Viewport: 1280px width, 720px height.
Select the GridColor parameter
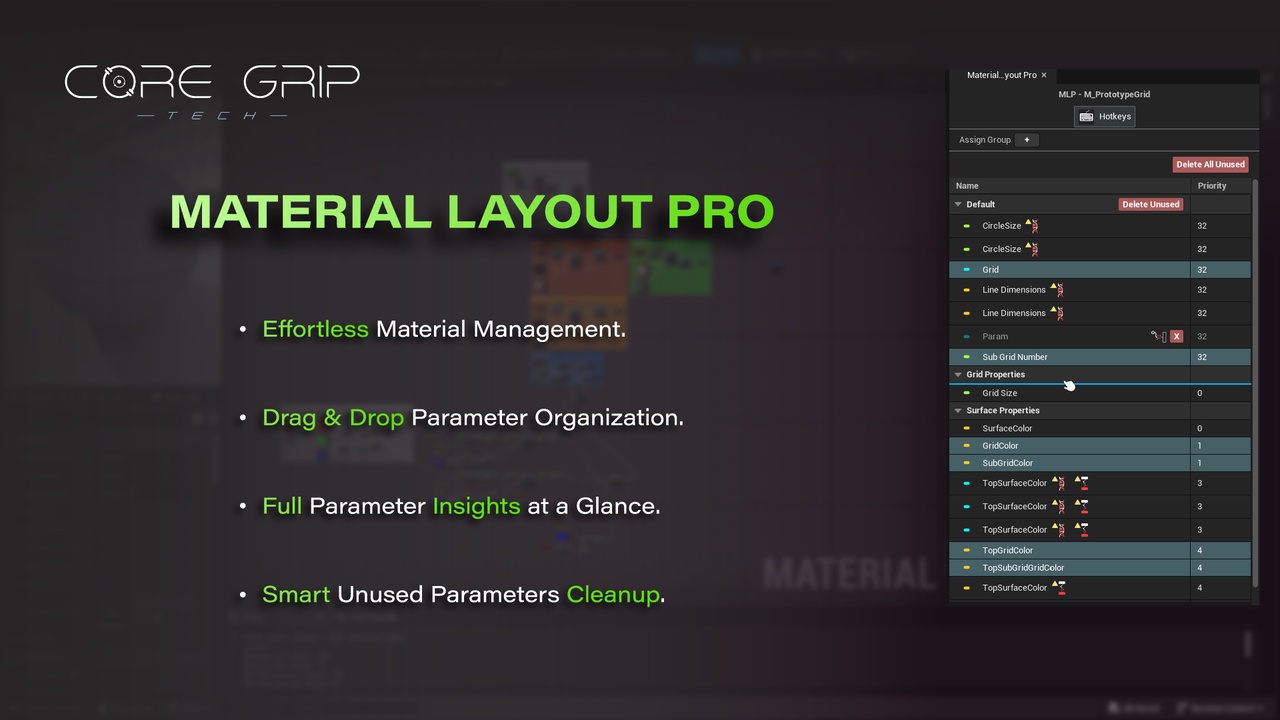coord(1100,446)
